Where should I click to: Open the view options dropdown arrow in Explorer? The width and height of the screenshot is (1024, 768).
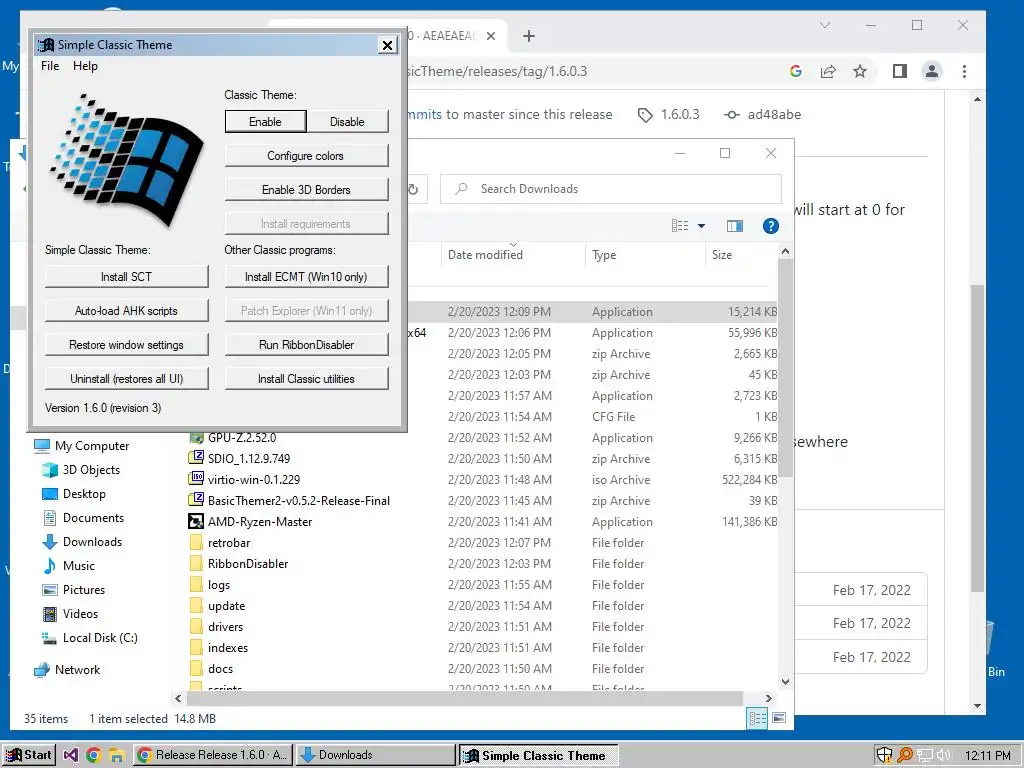pyautogui.click(x=701, y=226)
